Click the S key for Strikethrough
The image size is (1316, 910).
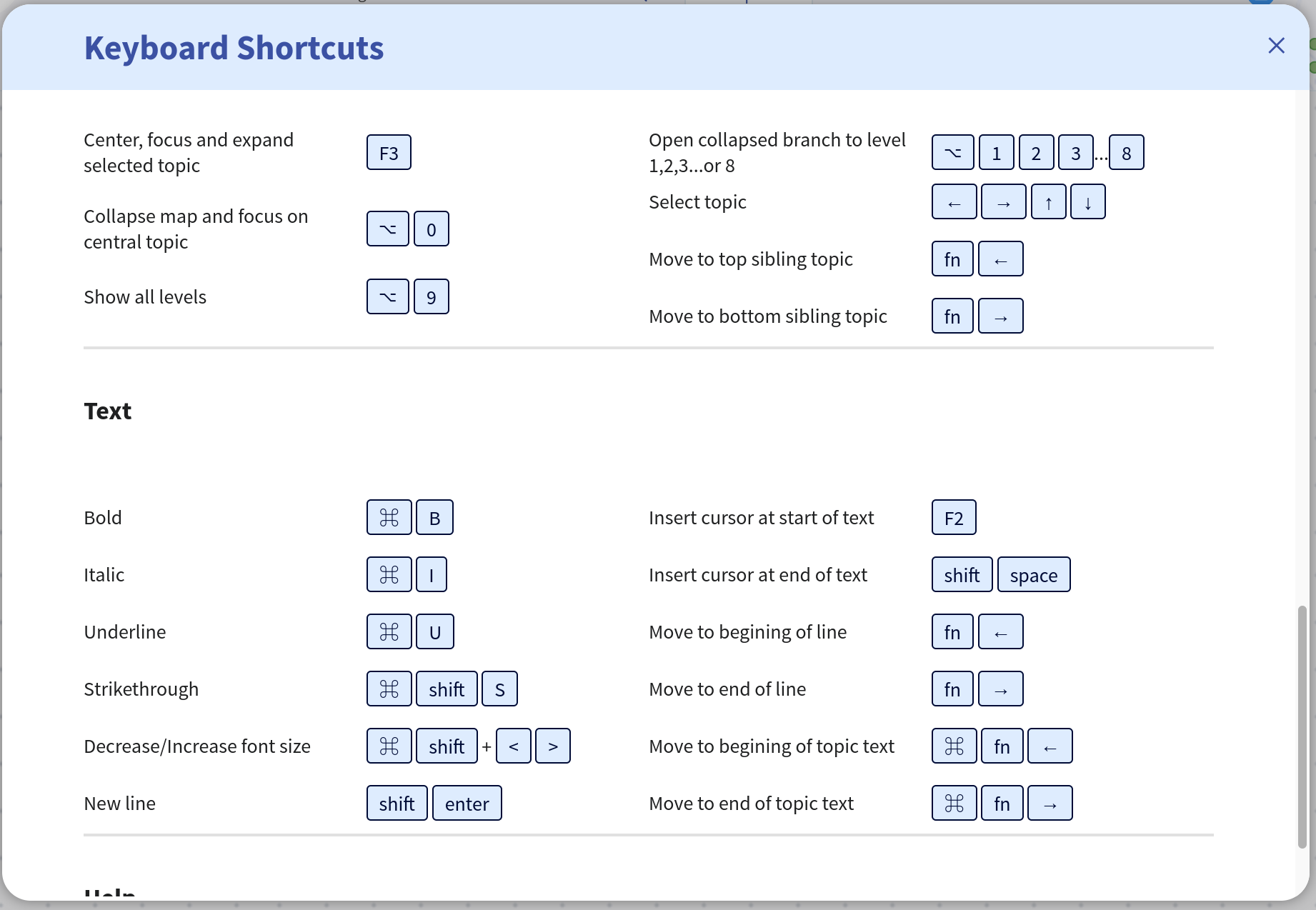coord(499,689)
